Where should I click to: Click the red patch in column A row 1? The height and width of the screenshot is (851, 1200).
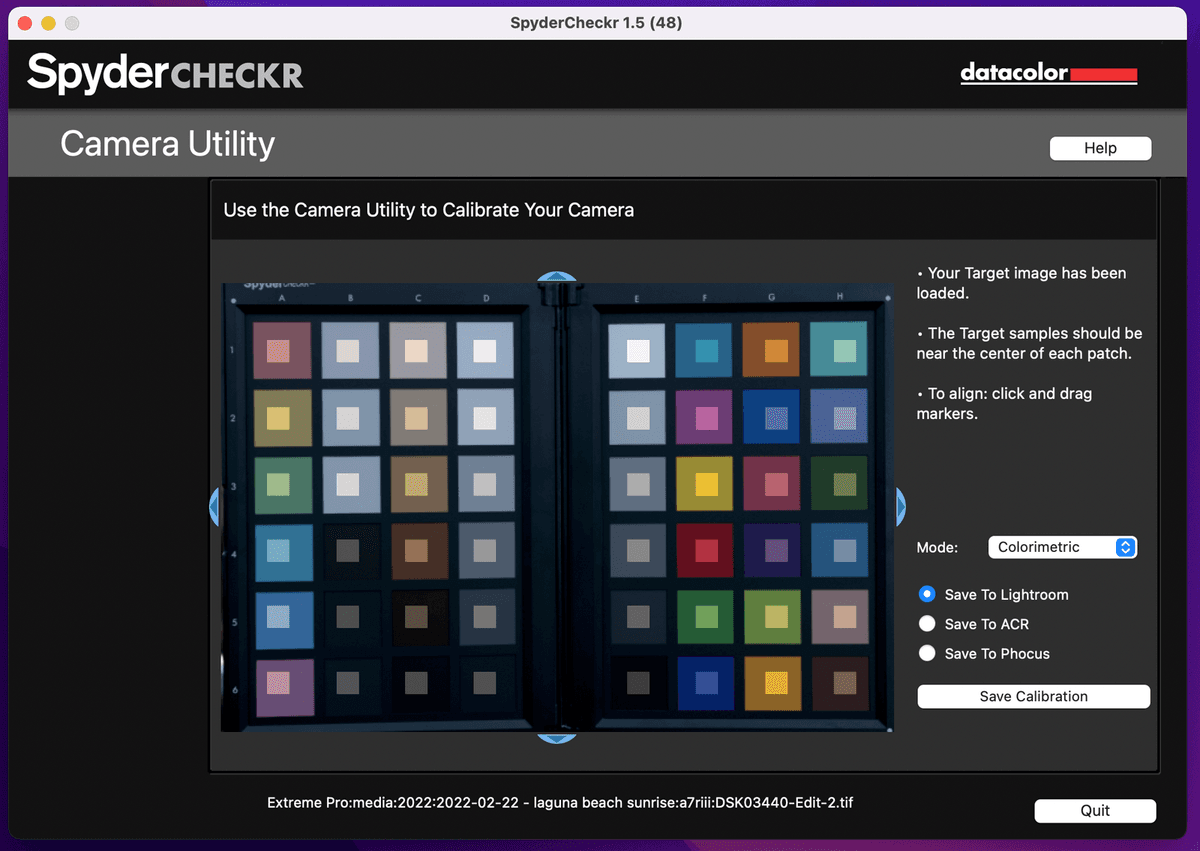[x=281, y=351]
